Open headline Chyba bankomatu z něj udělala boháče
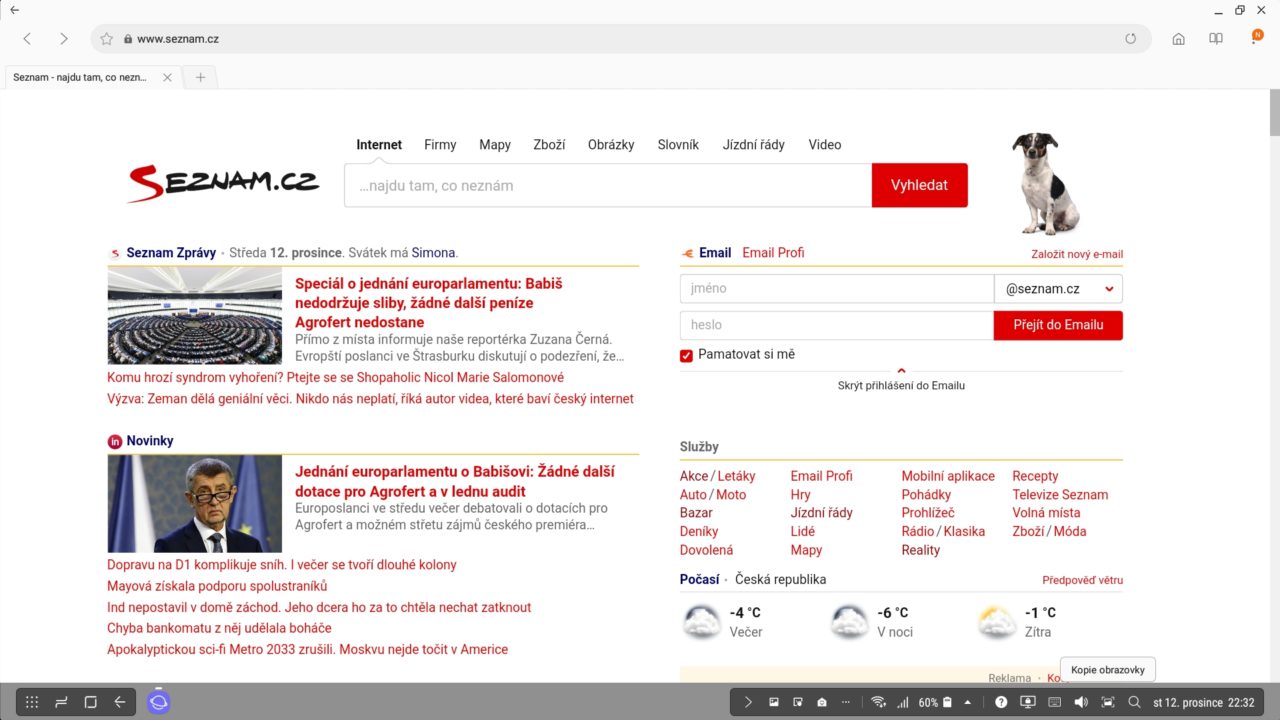 coord(219,628)
